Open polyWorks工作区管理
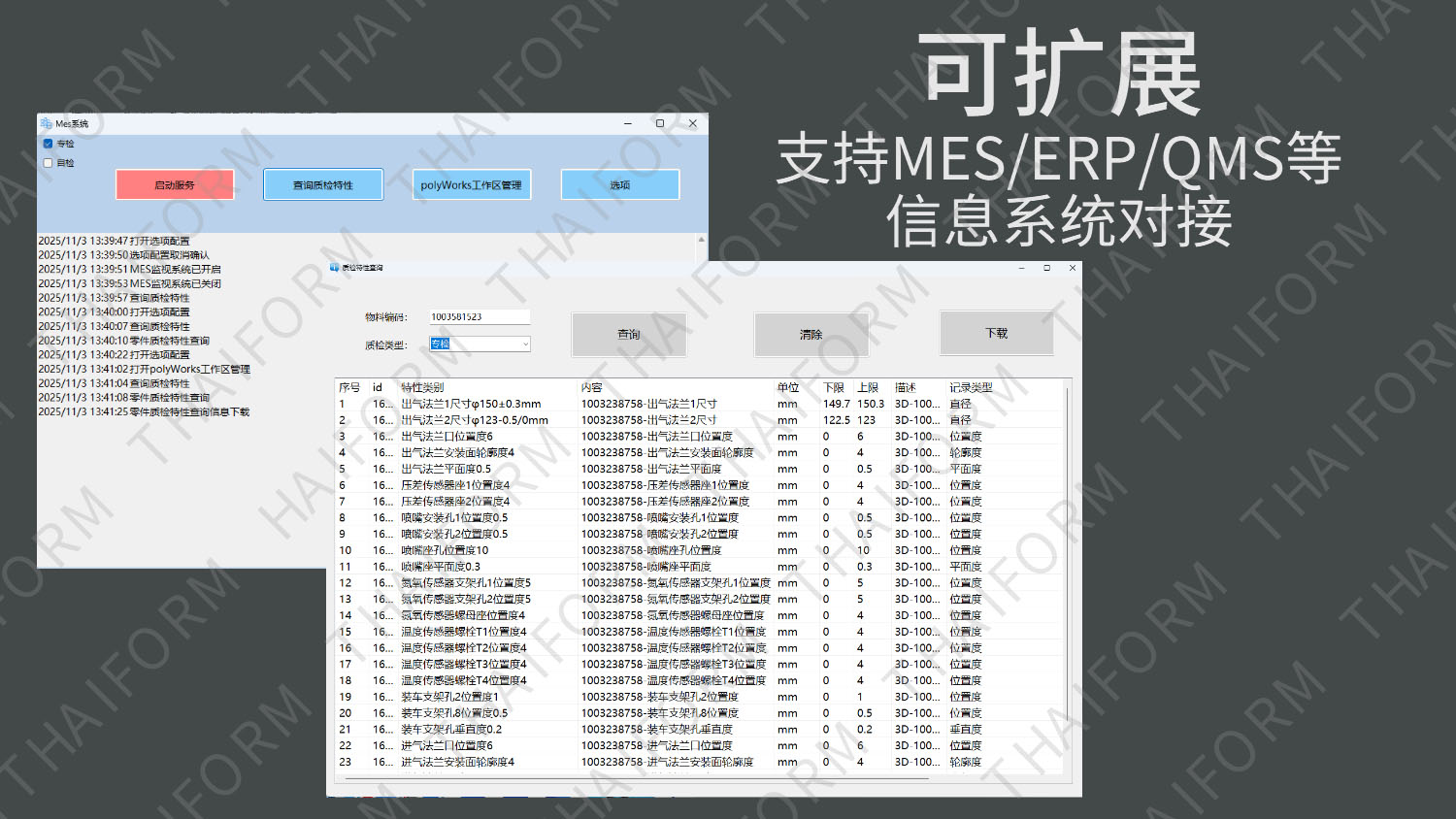The image size is (1456, 819). pyautogui.click(x=471, y=184)
